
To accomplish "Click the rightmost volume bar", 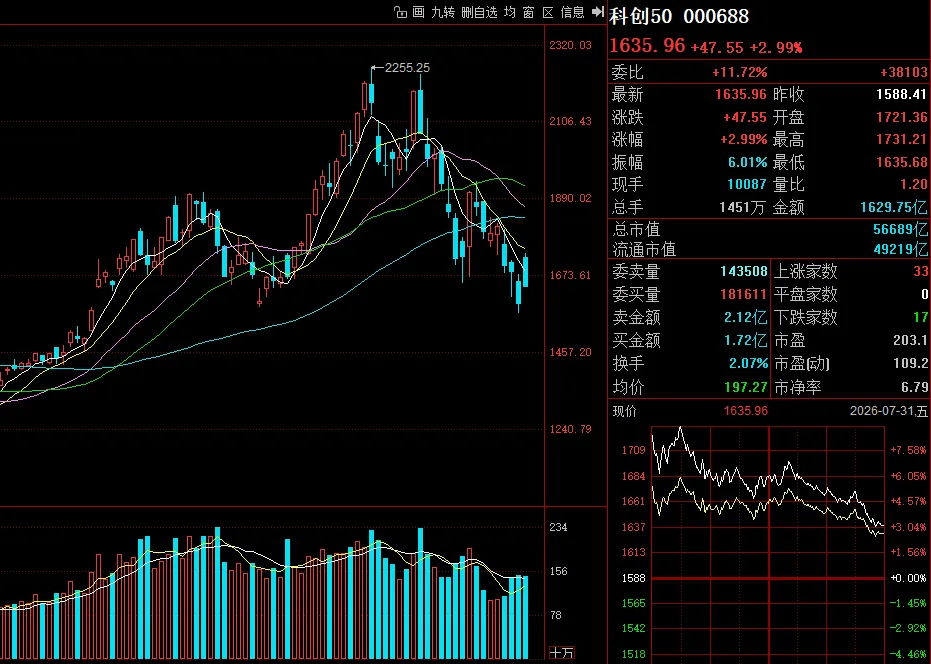I will pos(525,617).
